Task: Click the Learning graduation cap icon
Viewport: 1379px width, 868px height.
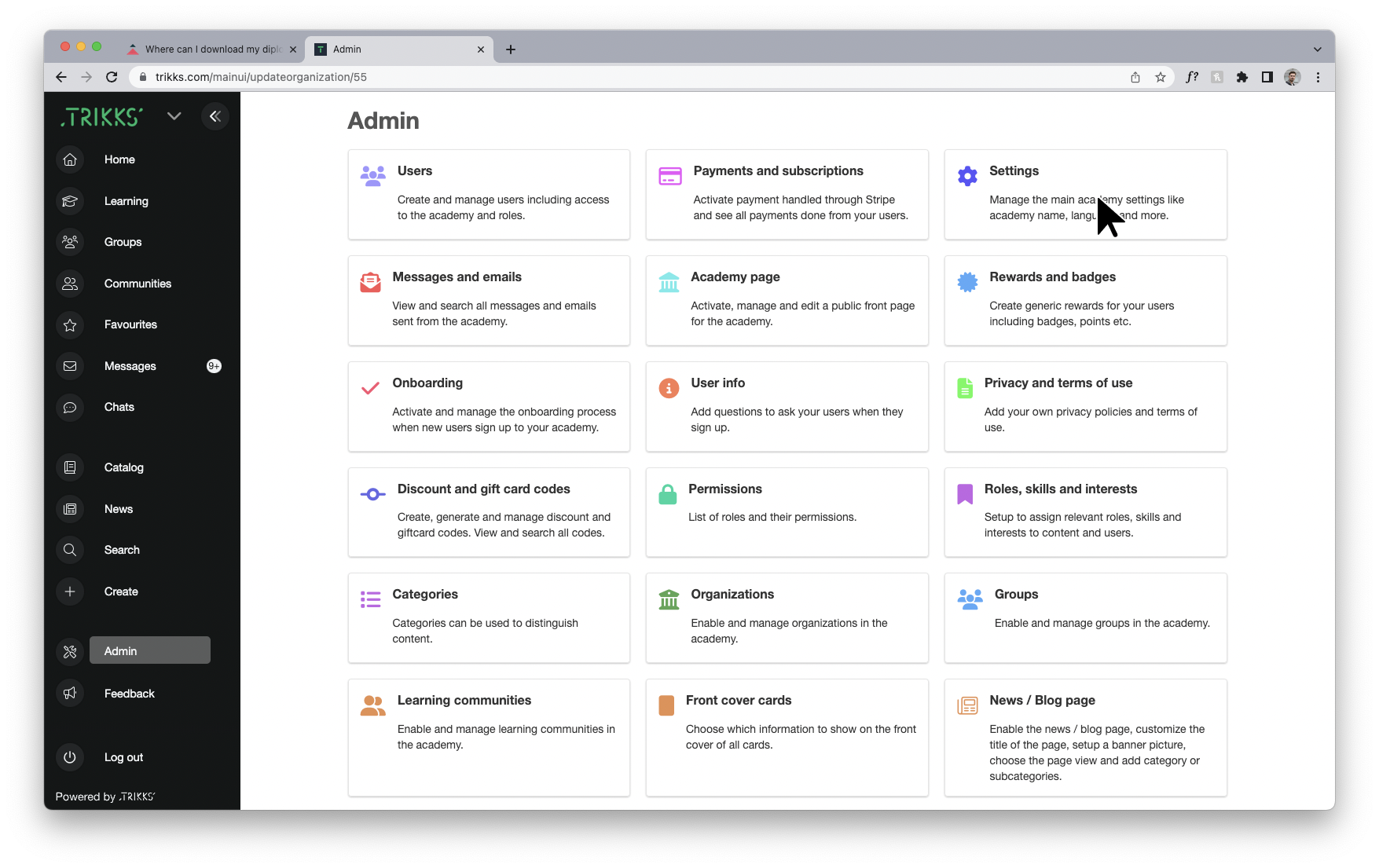Action: tap(70, 201)
